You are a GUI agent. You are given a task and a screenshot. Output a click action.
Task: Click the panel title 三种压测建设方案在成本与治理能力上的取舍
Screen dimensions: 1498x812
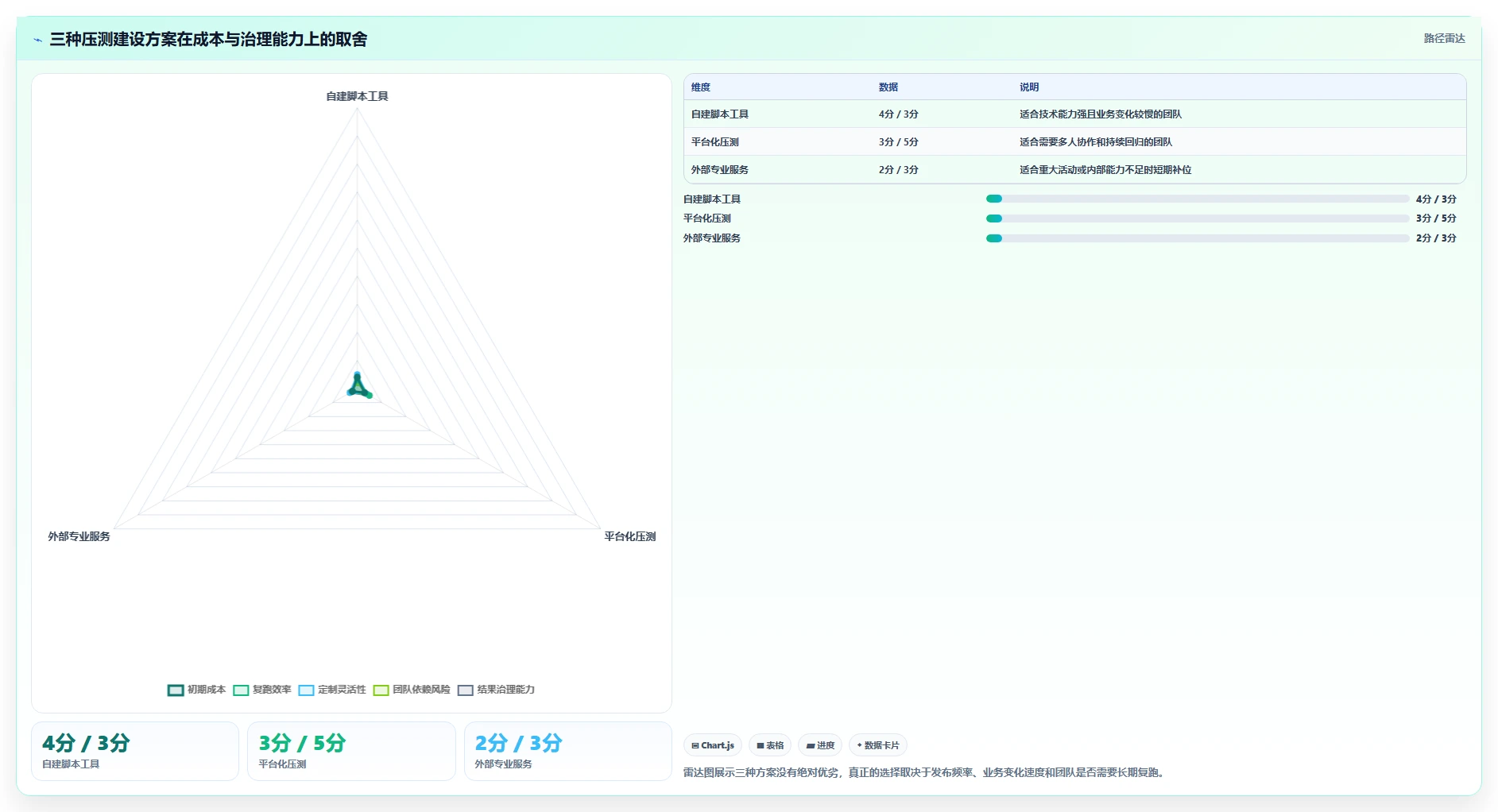click(208, 39)
